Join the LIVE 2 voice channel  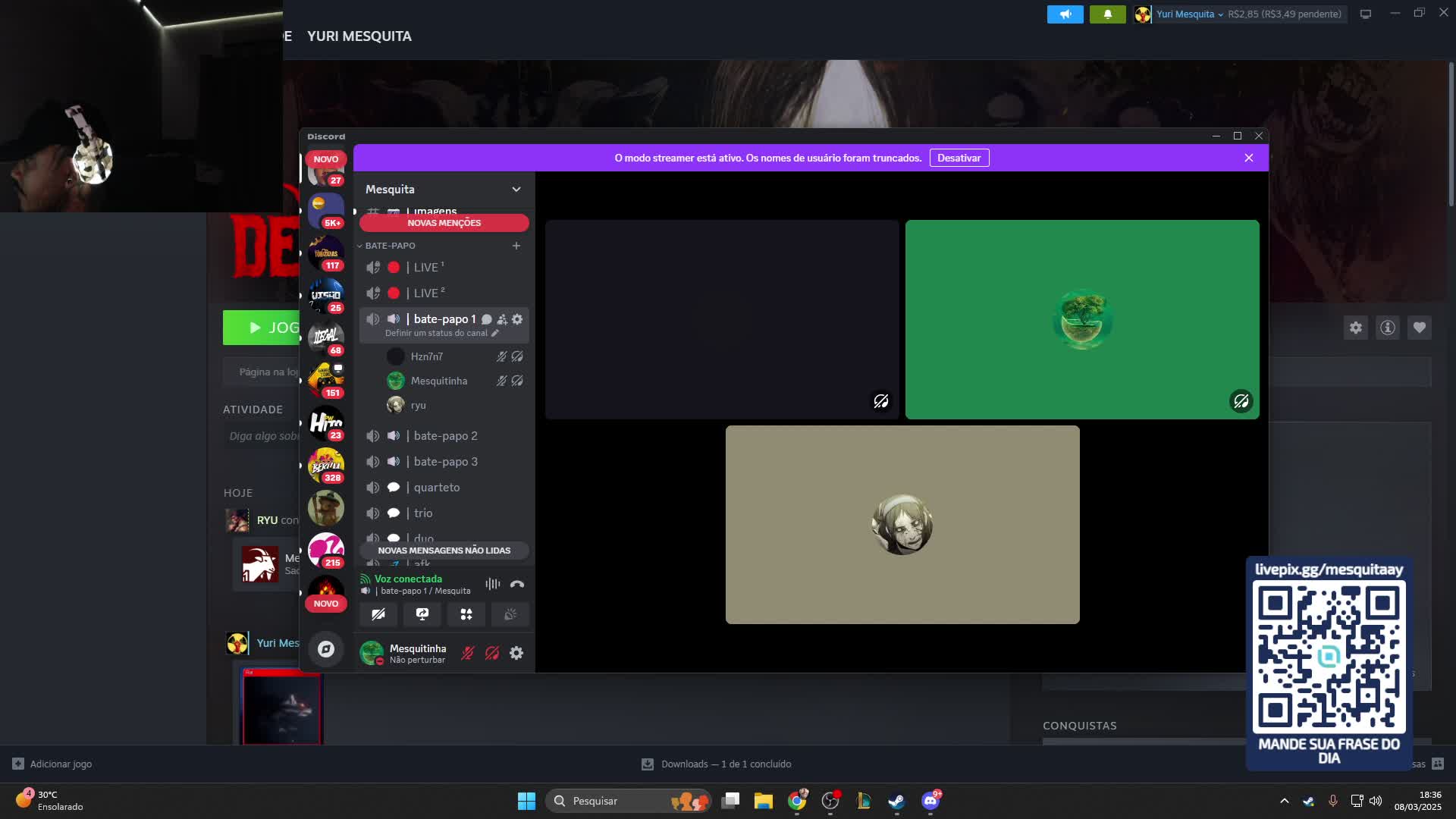pos(444,293)
